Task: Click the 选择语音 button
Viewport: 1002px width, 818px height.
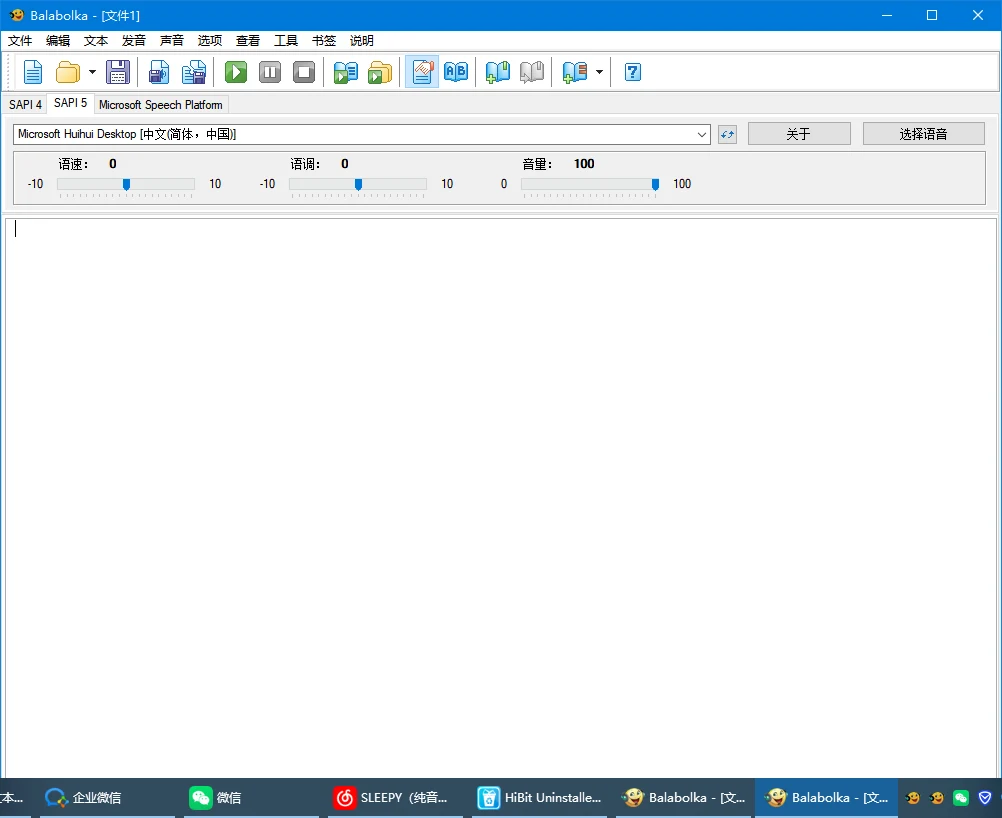Action: [923, 134]
